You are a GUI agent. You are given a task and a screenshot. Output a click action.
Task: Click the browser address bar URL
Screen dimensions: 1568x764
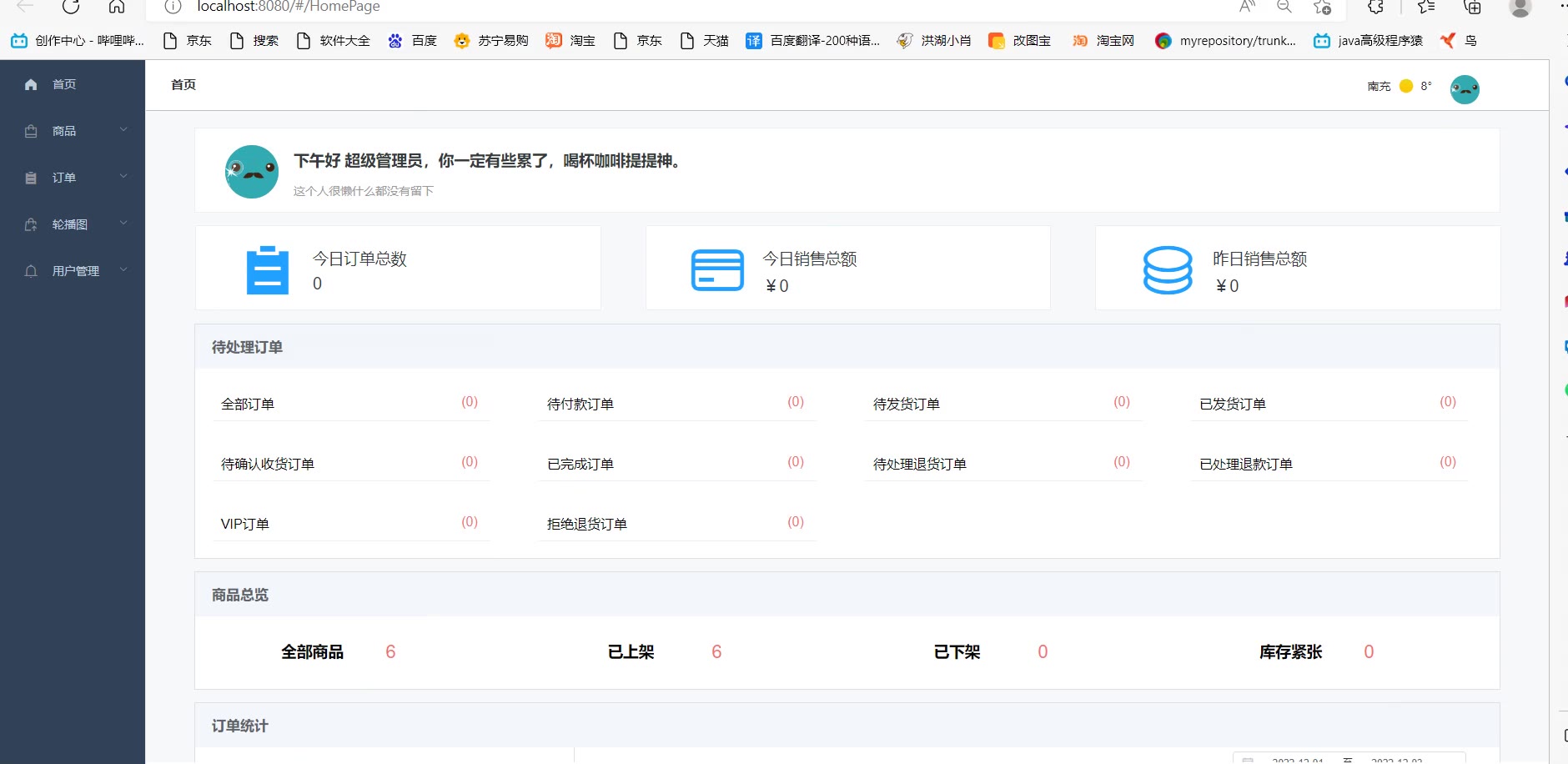[x=288, y=8]
